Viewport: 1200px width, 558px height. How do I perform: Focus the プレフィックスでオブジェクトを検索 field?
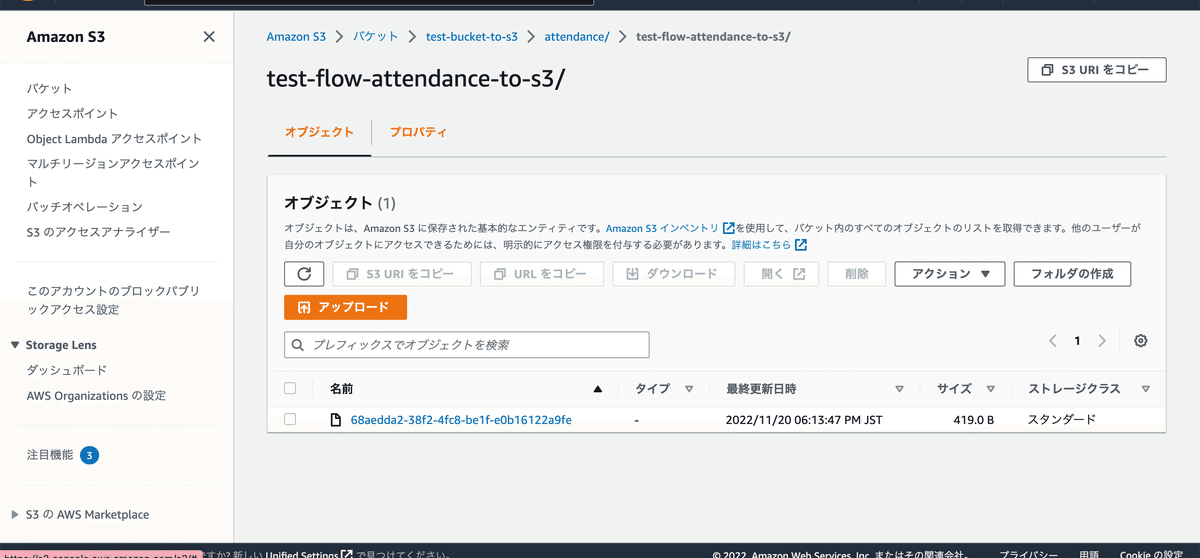tap(467, 345)
